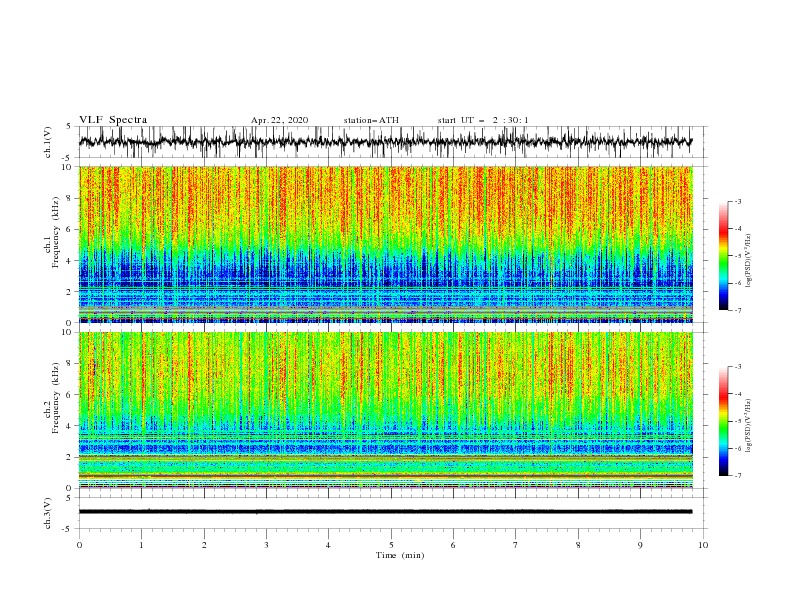The width and height of the screenshot is (792, 612).
Task: Select the date text "Apr. 22, 2020"
Action: pyautogui.click(x=279, y=120)
